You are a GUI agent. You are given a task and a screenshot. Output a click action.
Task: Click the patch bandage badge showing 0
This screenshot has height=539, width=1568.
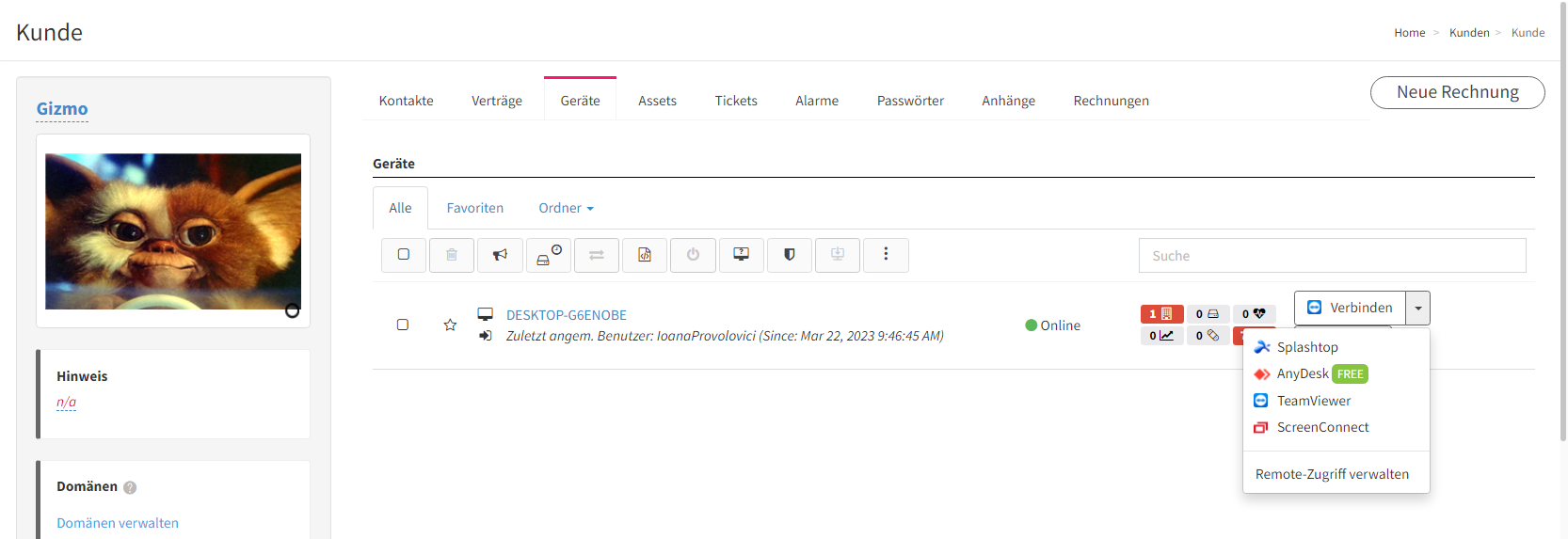click(x=1208, y=336)
